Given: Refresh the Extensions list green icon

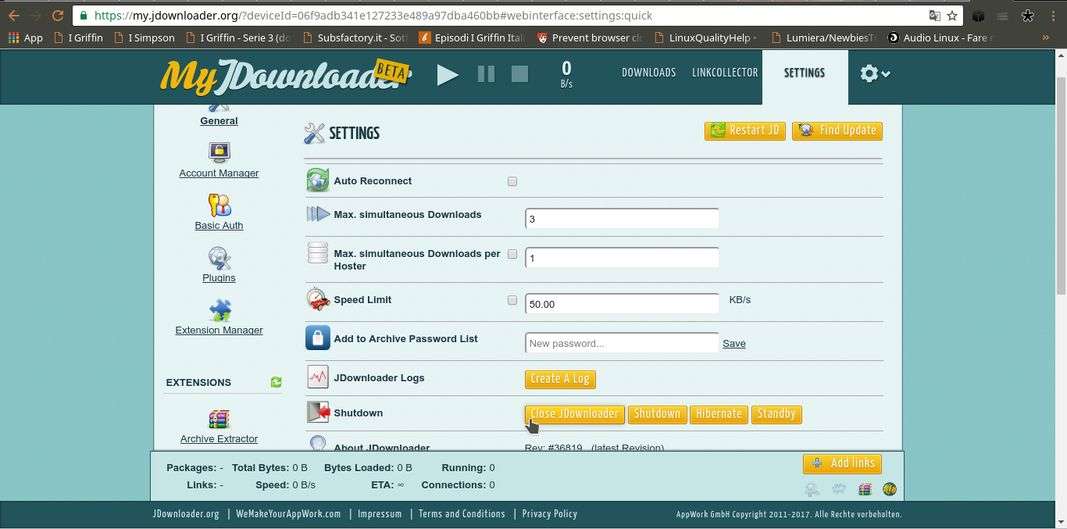Looking at the screenshot, I should [276, 382].
